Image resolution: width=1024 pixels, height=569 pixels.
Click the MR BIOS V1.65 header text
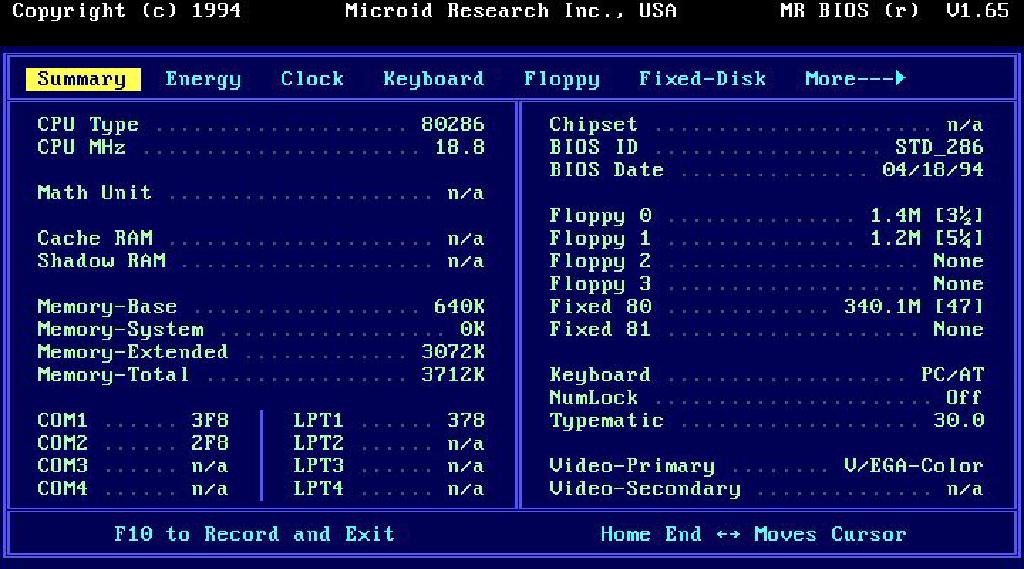pos(894,10)
